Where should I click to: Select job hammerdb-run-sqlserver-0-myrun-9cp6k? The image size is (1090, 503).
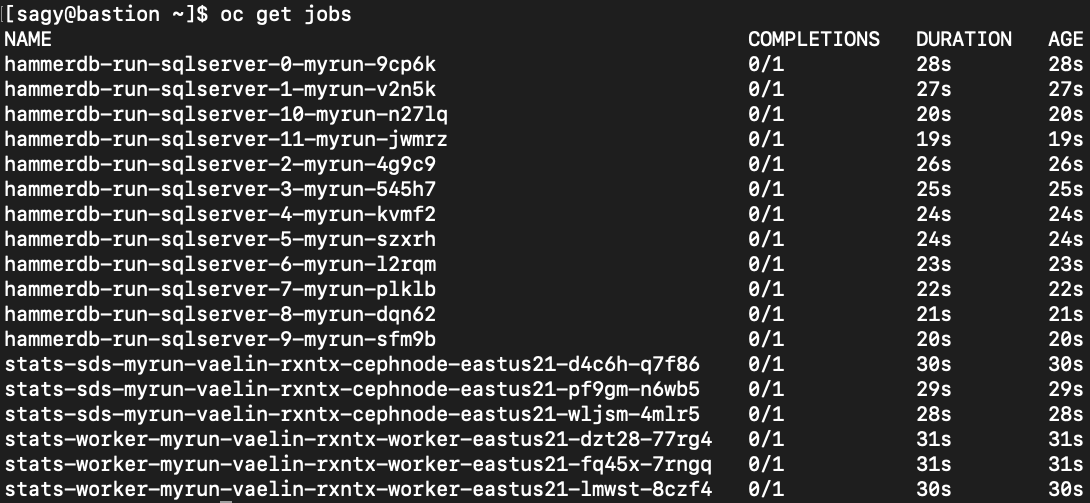click(220, 65)
